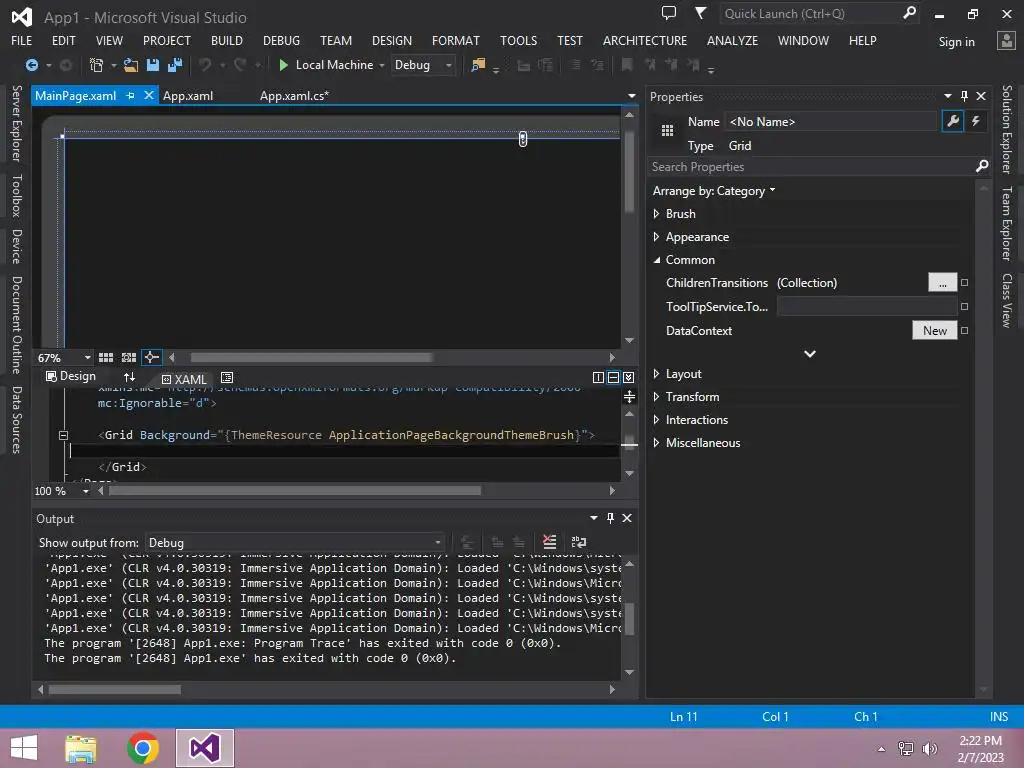This screenshot has width=1024, height=768.
Task: Swap Design and XAML panes
Action: click(x=129, y=377)
